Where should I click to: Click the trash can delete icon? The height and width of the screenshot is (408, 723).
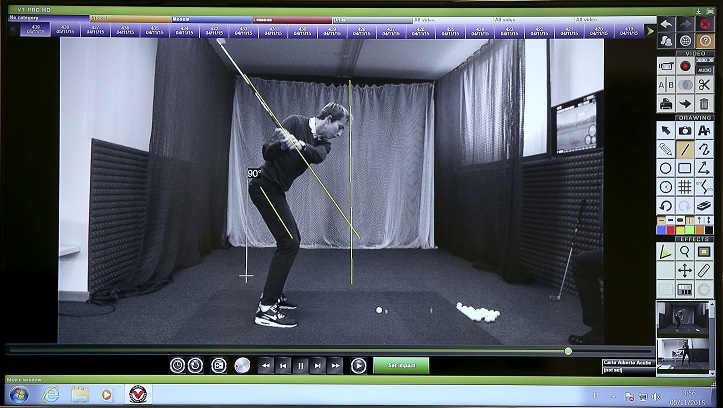(x=705, y=104)
